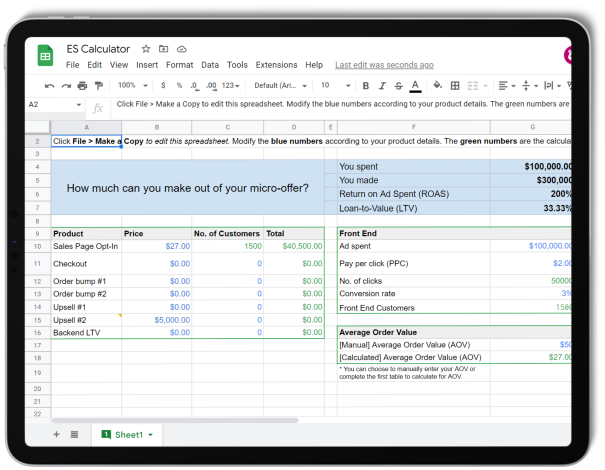
Task: Decrease decimal places icon
Action: click(x=194, y=86)
